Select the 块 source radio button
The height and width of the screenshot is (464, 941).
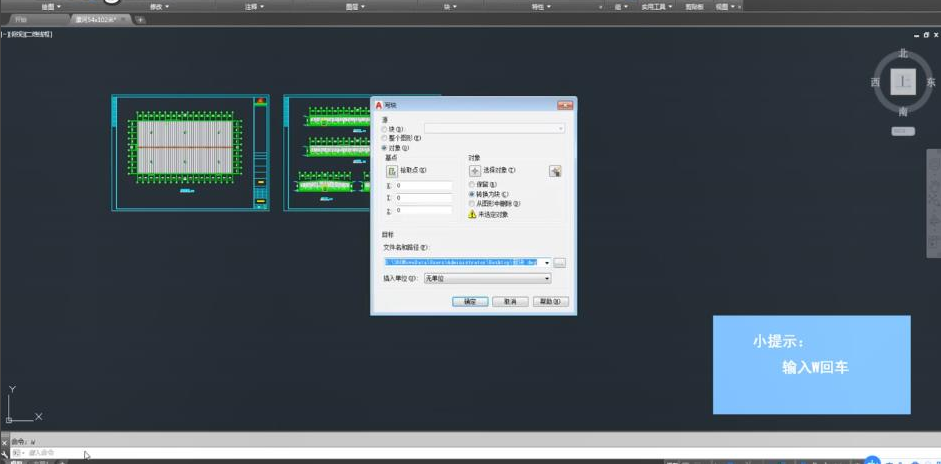click(385, 129)
